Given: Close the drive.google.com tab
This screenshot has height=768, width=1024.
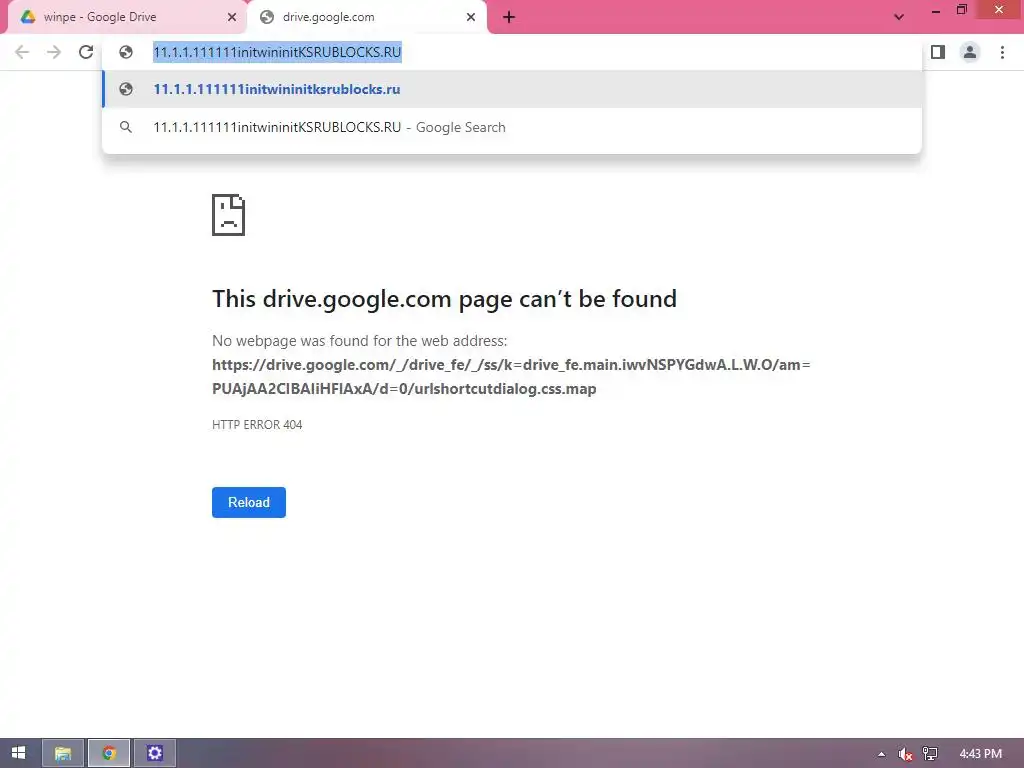Looking at the screenshot, I should point(471,17).
